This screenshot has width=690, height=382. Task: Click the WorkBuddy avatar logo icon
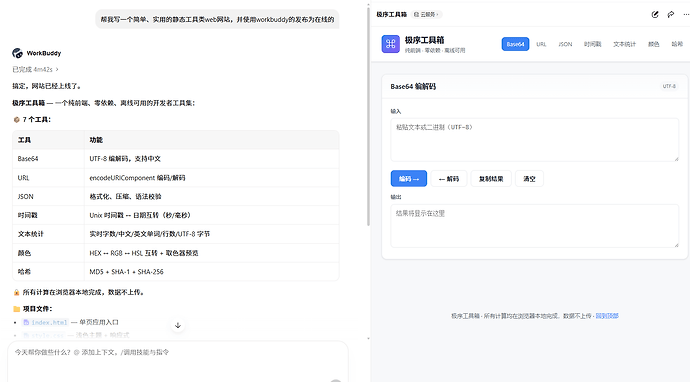17,53
